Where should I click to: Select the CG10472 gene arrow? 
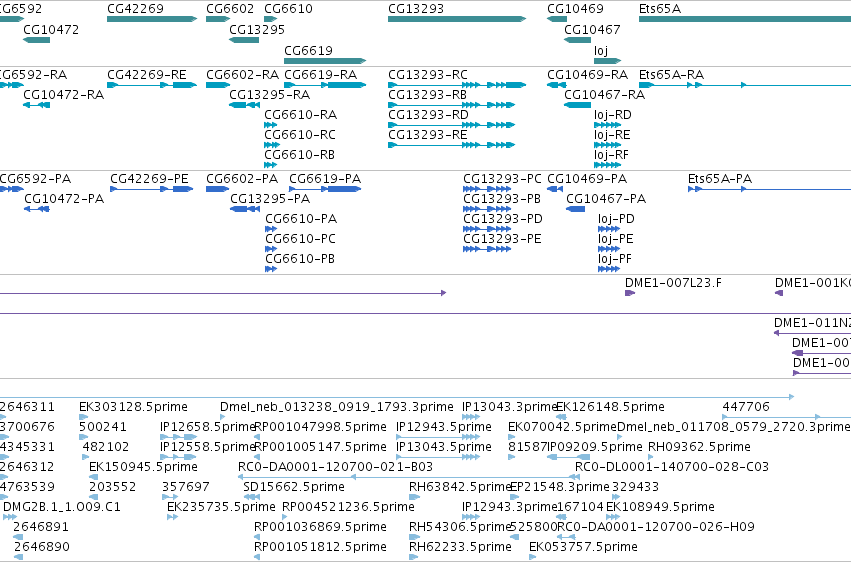click(36, 40)
